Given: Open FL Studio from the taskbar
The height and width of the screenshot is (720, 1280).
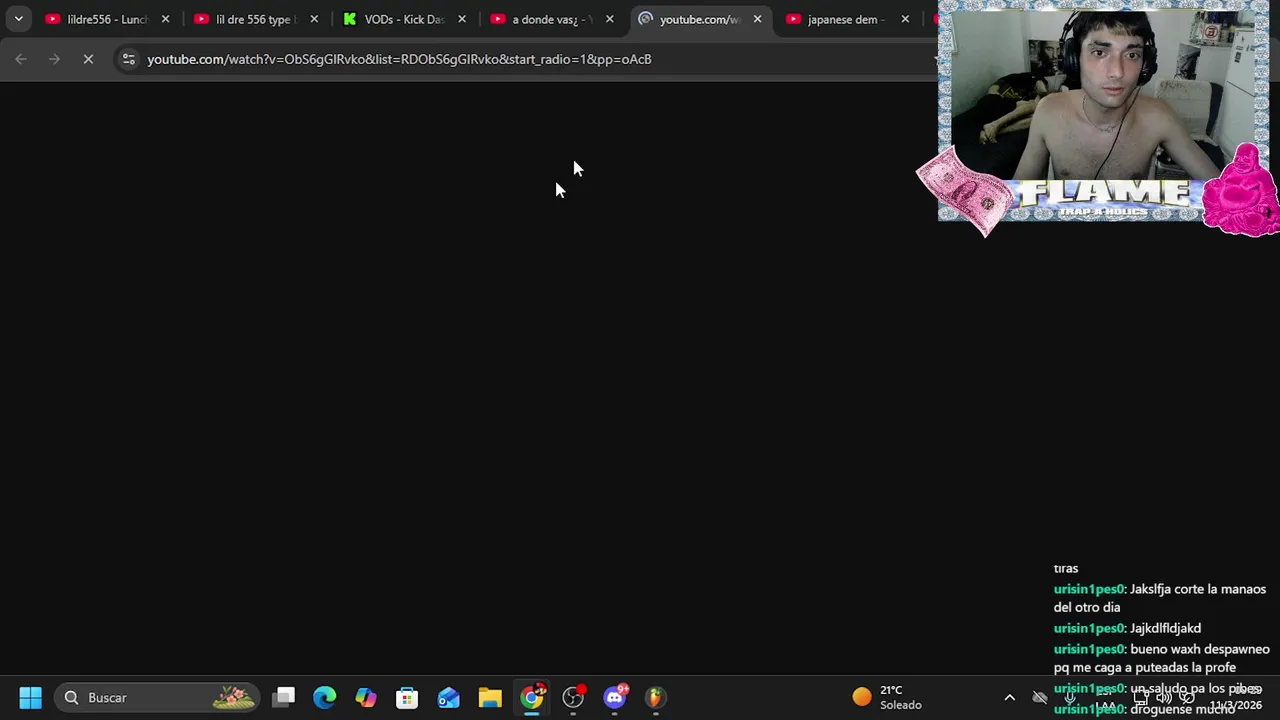Looking at the screenshot, I should 655,697.
